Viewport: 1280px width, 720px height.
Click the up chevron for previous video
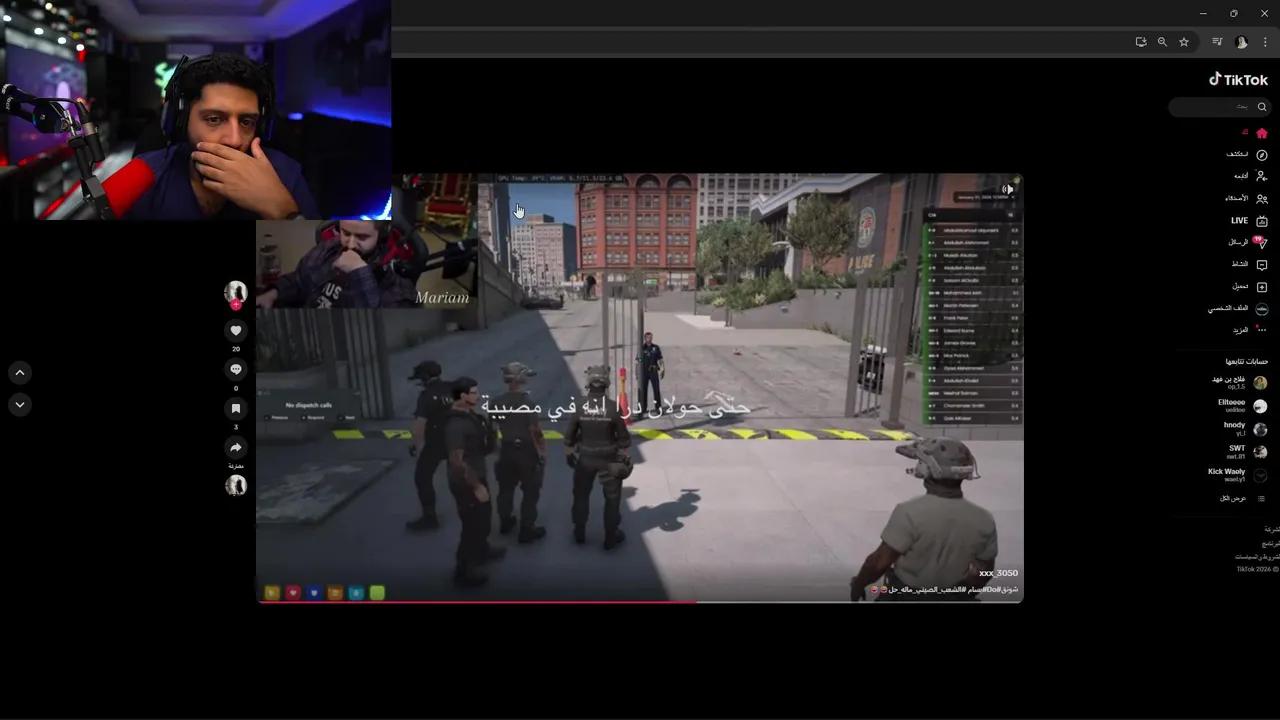[20, 372]
